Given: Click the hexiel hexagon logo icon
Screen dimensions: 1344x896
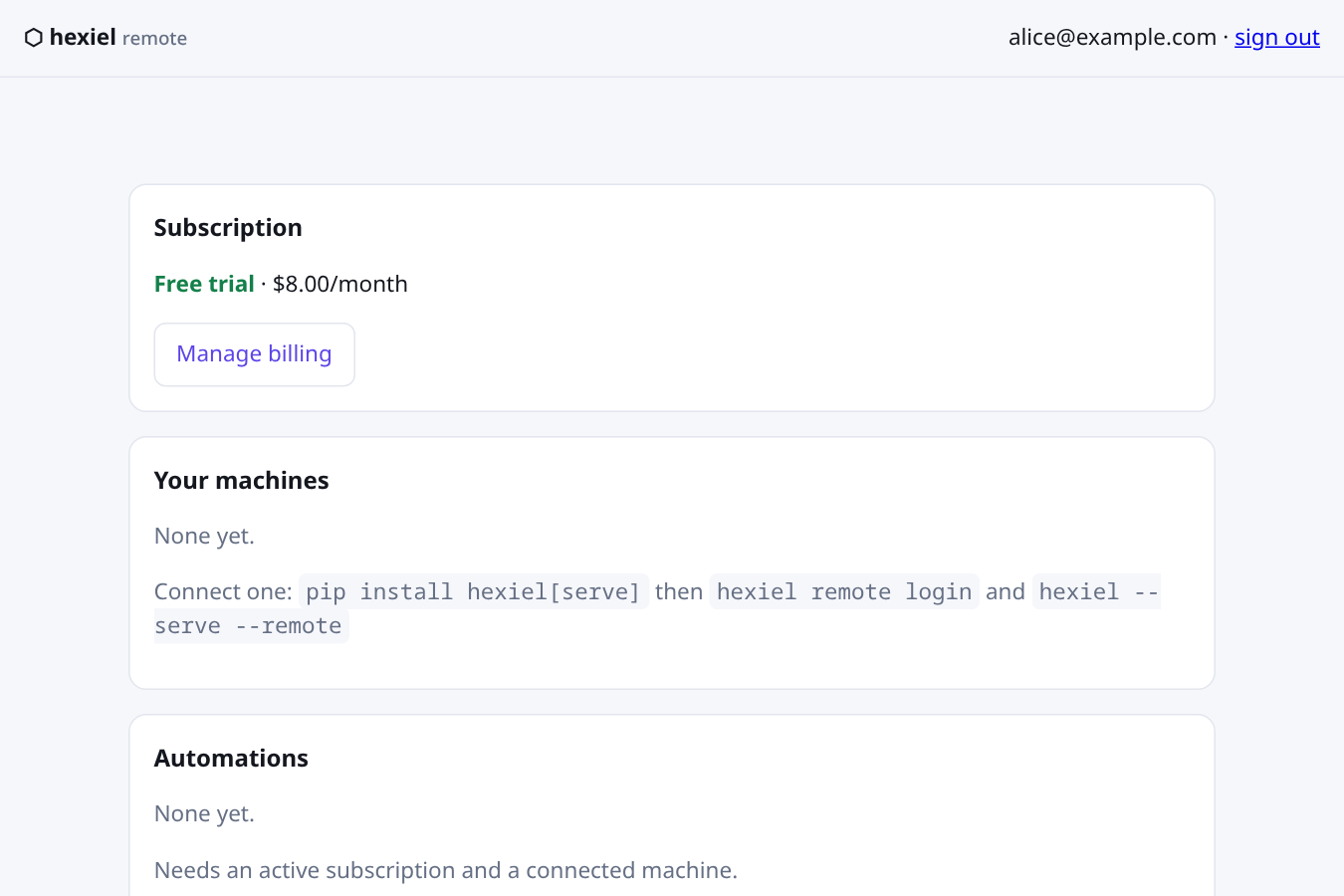Looking at the screenshot, I should (x=34, y=38).
